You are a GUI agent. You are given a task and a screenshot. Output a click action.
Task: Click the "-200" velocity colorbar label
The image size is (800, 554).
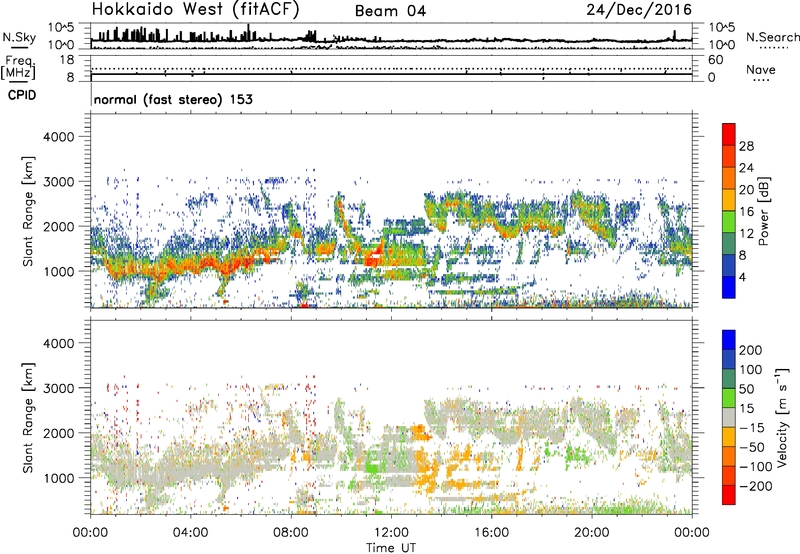click(755, 486)
